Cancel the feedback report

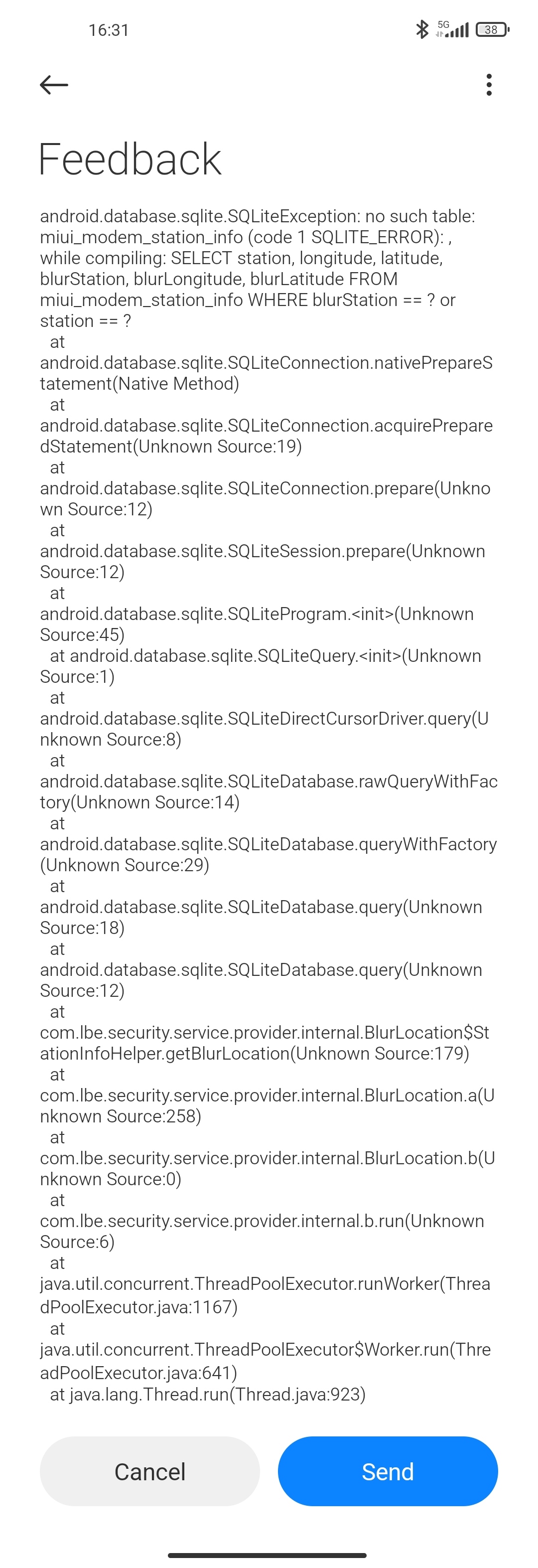150,1471
